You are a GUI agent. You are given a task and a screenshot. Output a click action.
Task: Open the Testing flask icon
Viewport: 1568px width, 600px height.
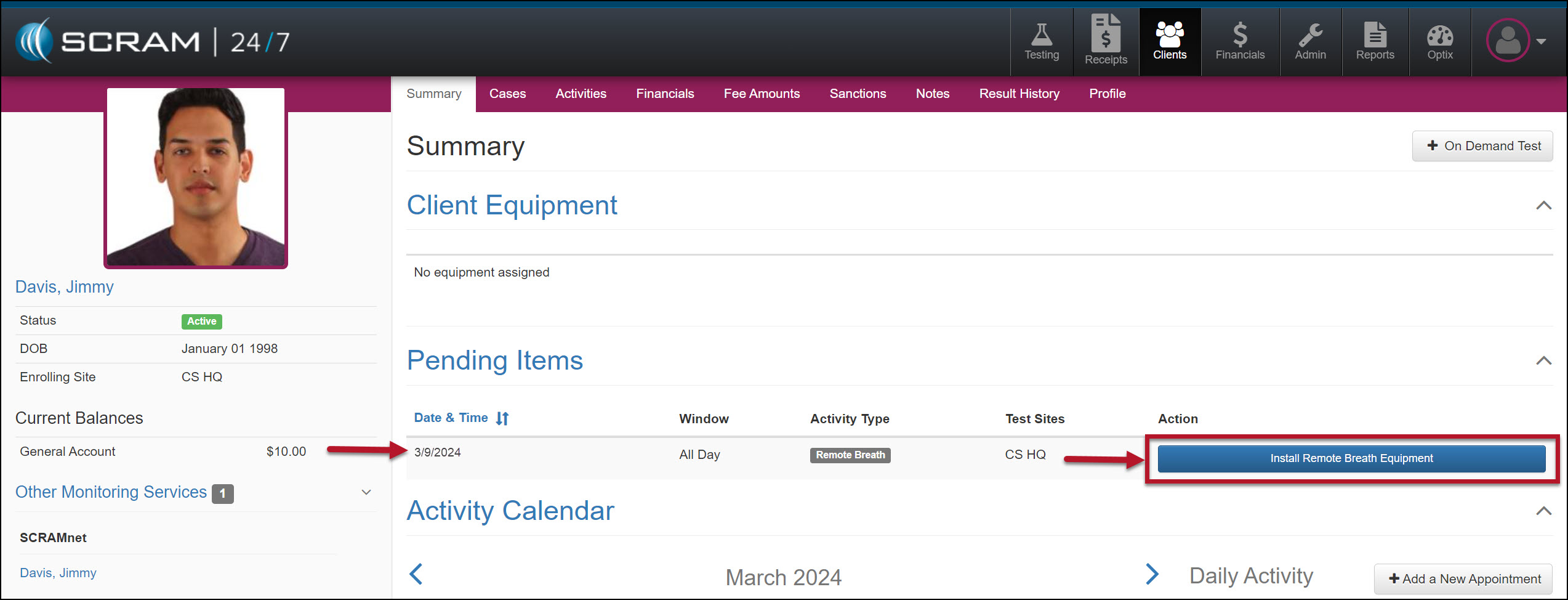(1041, 42)
